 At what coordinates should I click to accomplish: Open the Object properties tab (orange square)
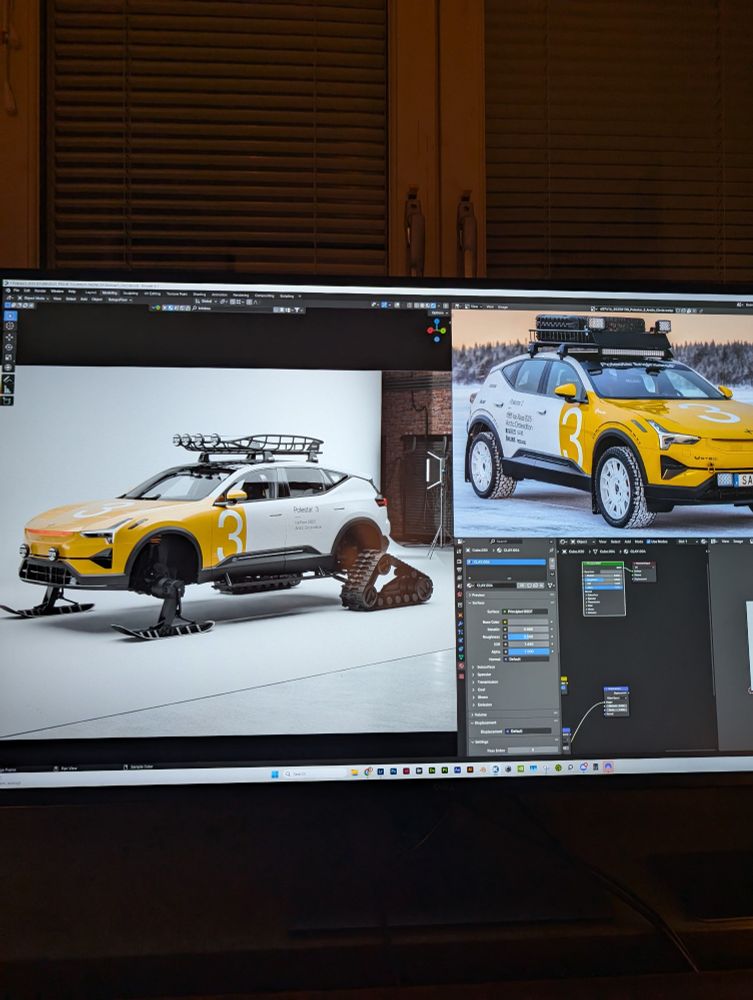[460, 615]
